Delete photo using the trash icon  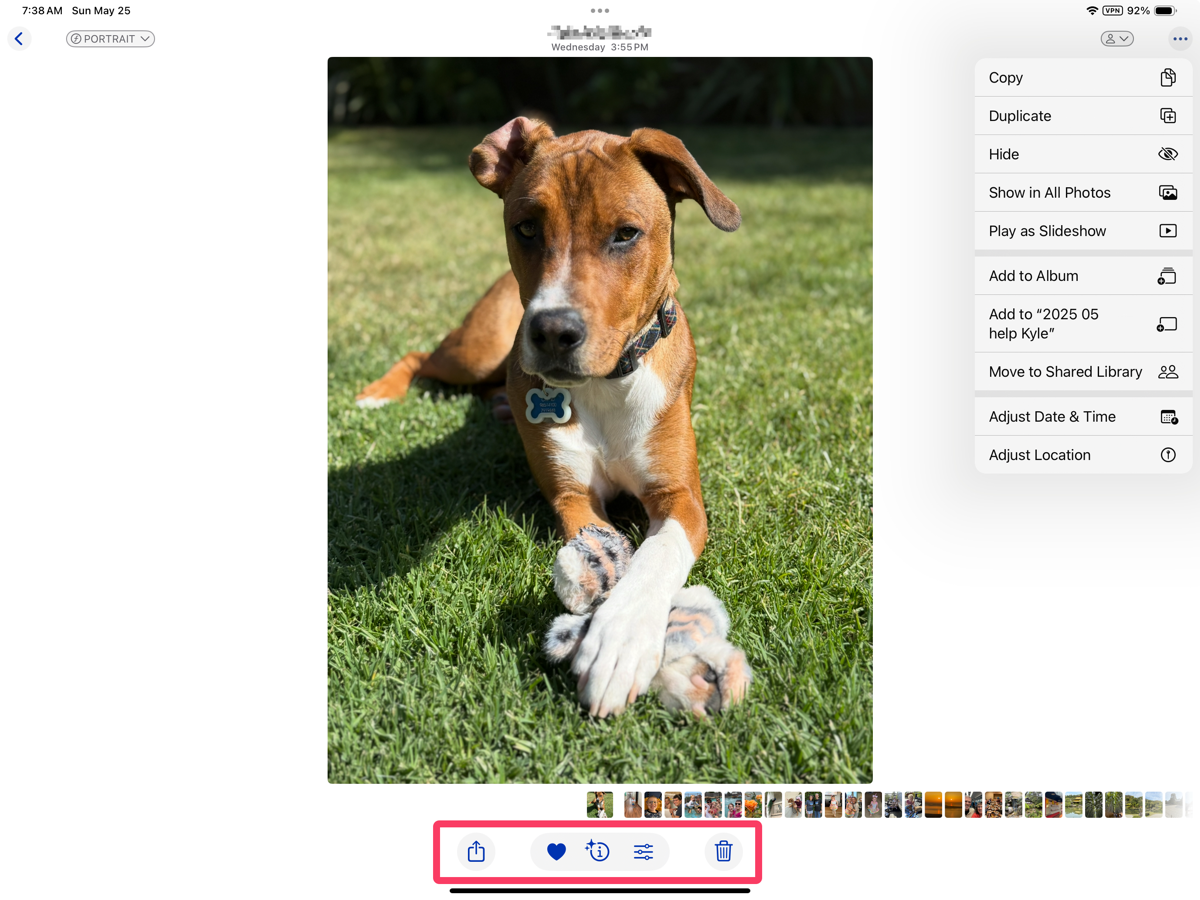click(x=724, y=851)
